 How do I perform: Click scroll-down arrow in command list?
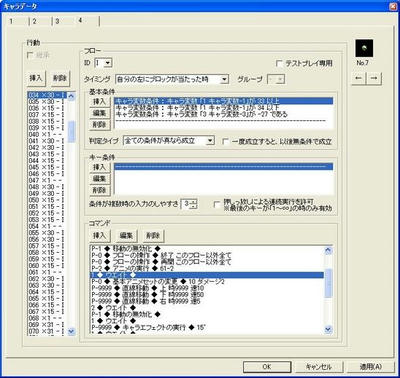(x=328, y=330)
